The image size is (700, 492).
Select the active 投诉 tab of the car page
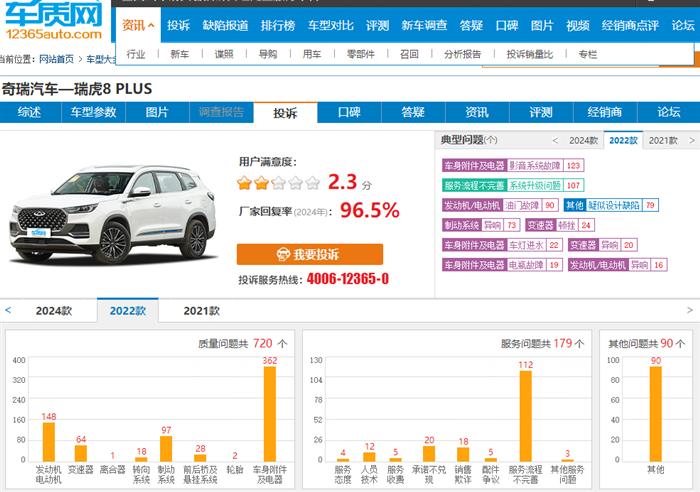[x=285, y=113]
